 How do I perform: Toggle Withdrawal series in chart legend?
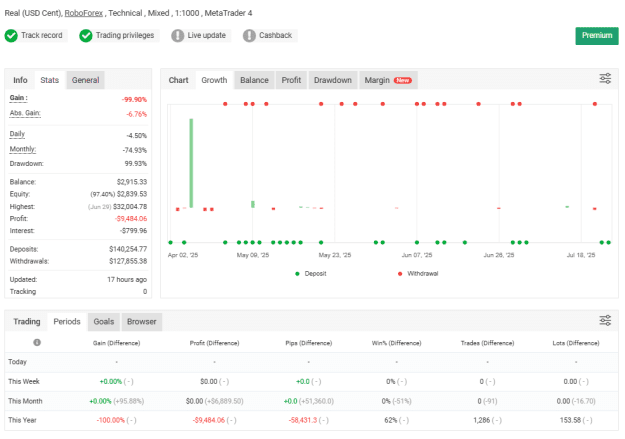[418, 274]
